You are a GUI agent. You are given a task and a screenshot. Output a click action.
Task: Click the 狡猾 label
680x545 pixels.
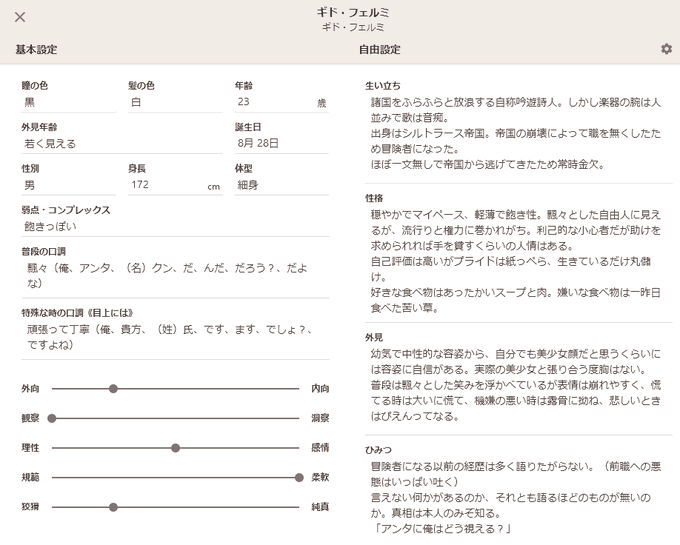coord(30,506)
